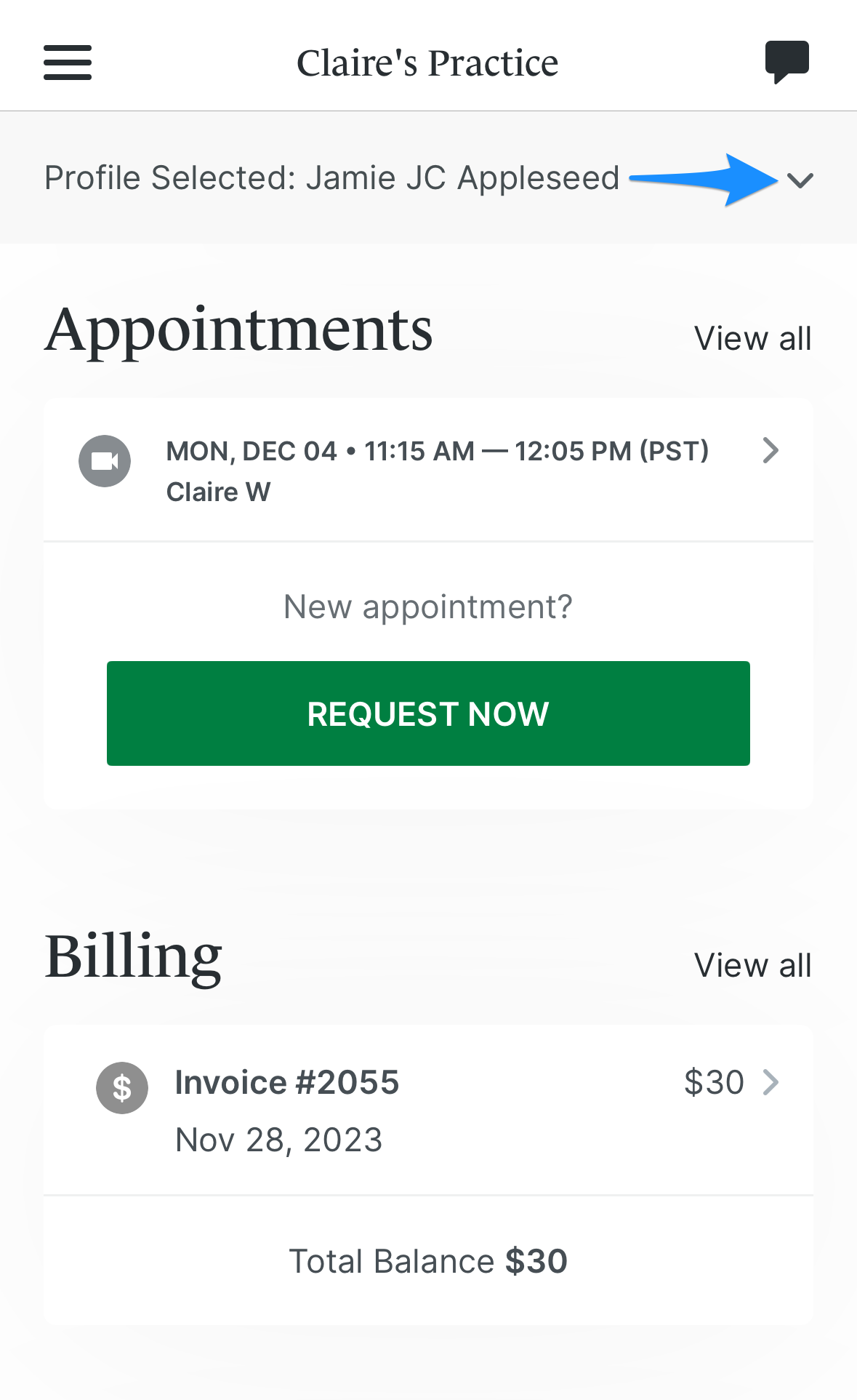Open the Invoice #2055 entry
The height and width of the screenshot is (1400, 857).
pos(286,1082)
